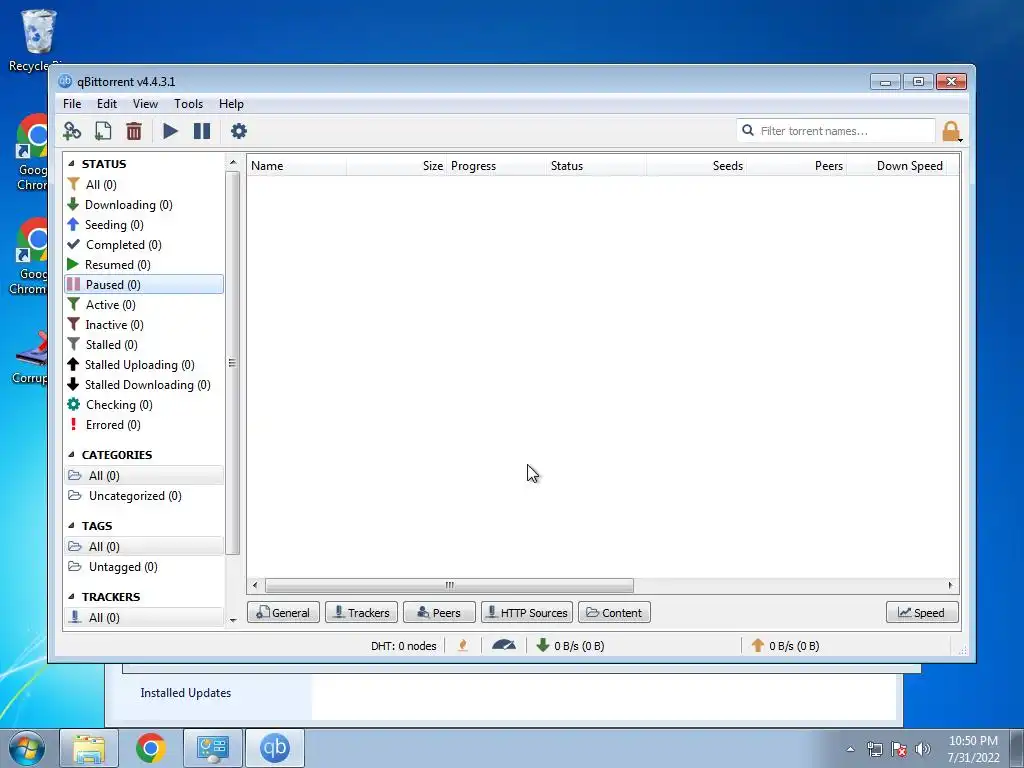Select Stalled Uploading (0) filter
Screen dimensions: 1024x768
click(x=144, y=365)
